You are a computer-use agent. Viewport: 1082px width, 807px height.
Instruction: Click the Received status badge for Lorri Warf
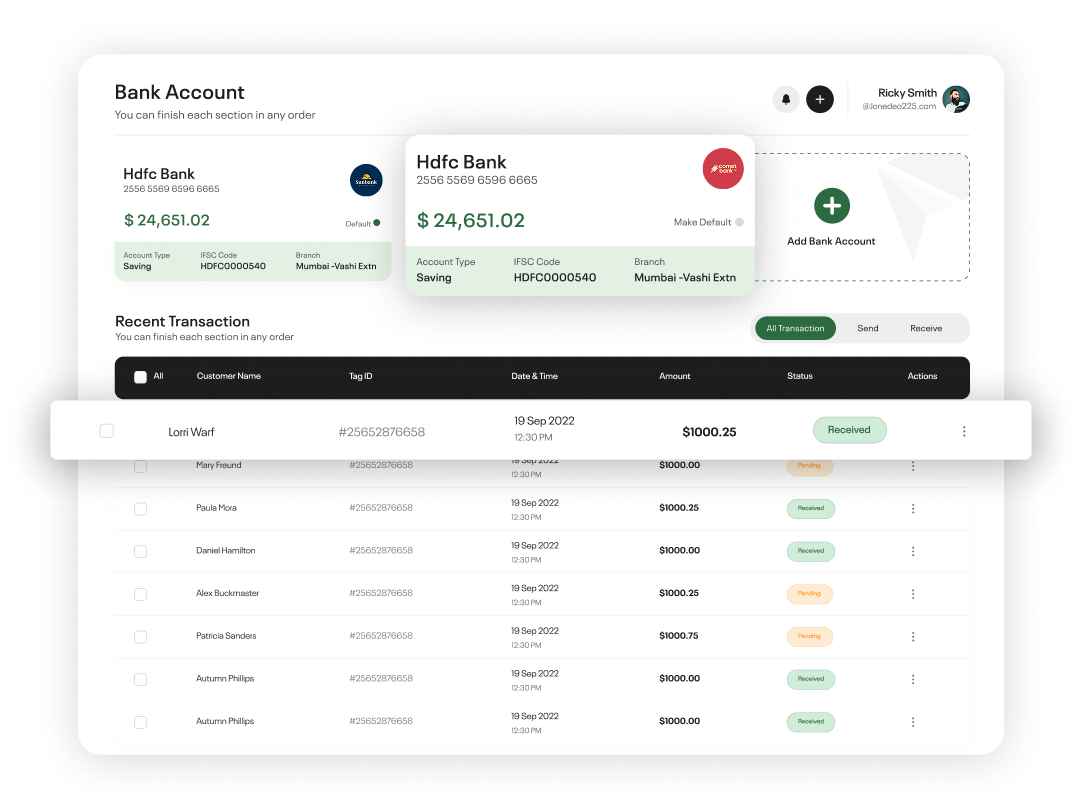click(849, 430)
